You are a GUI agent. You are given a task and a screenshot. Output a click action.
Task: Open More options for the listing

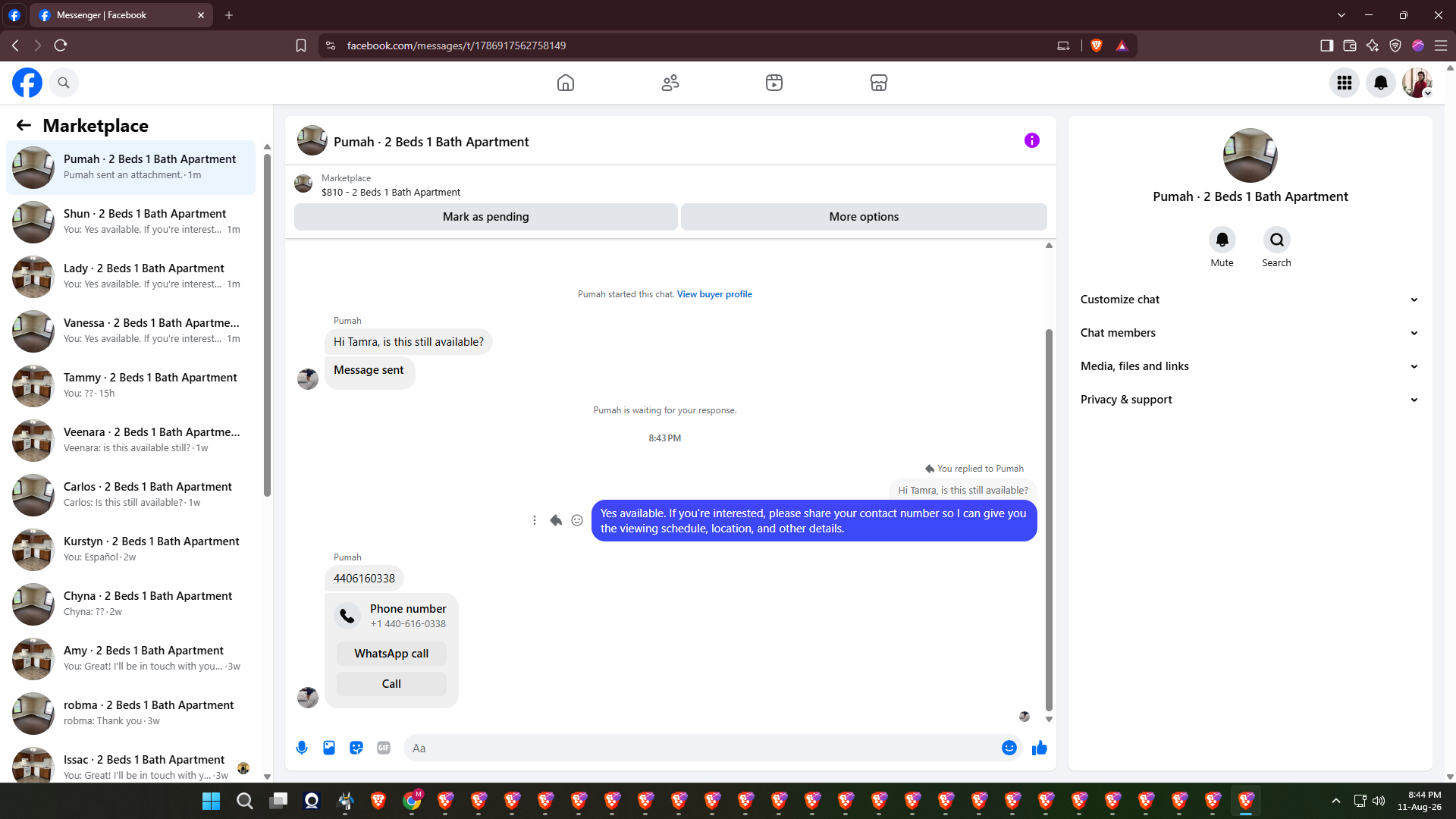pyautogui.click(x=864, y=217)
